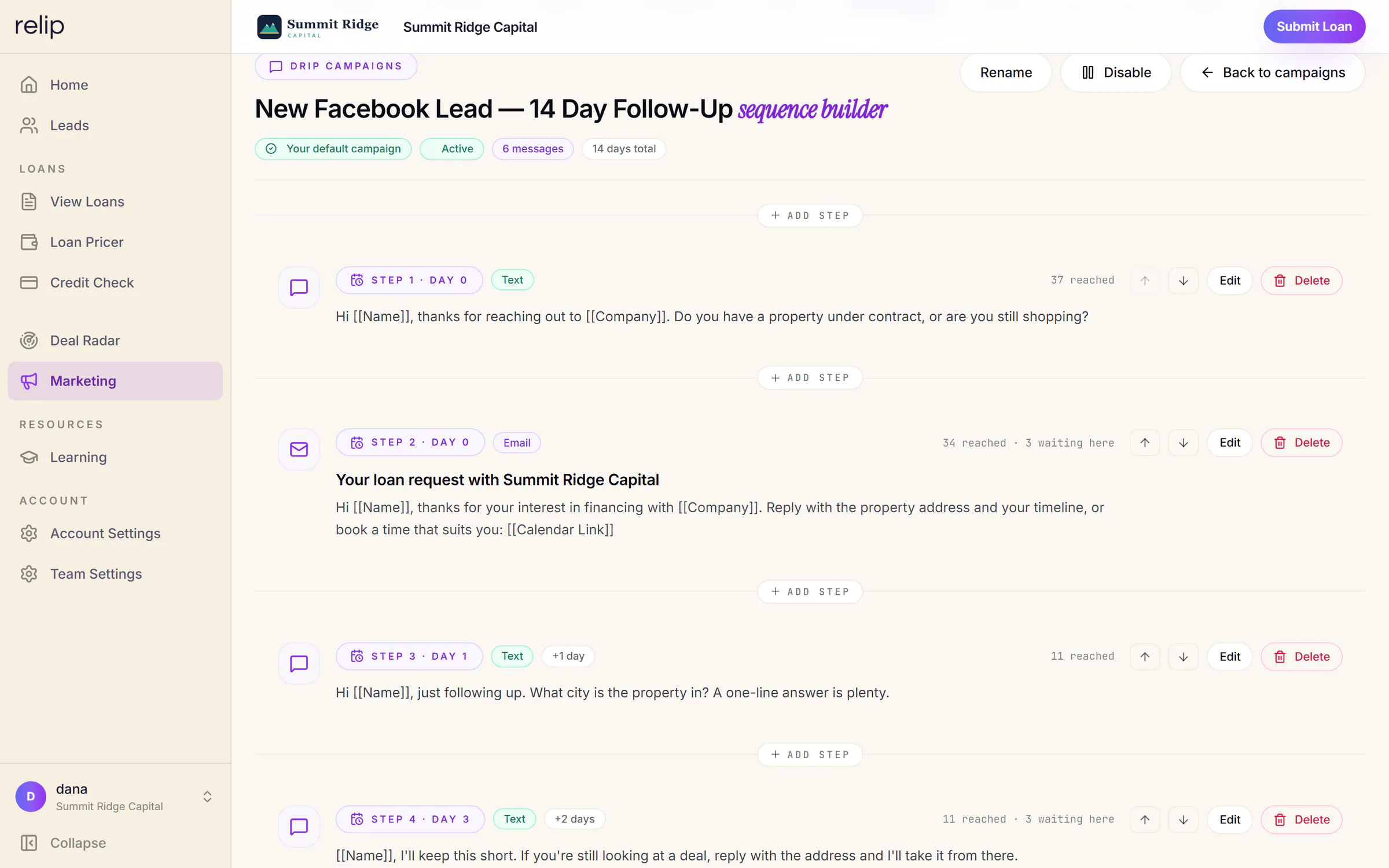Click the Step 3 text message icon

point(299,663)
